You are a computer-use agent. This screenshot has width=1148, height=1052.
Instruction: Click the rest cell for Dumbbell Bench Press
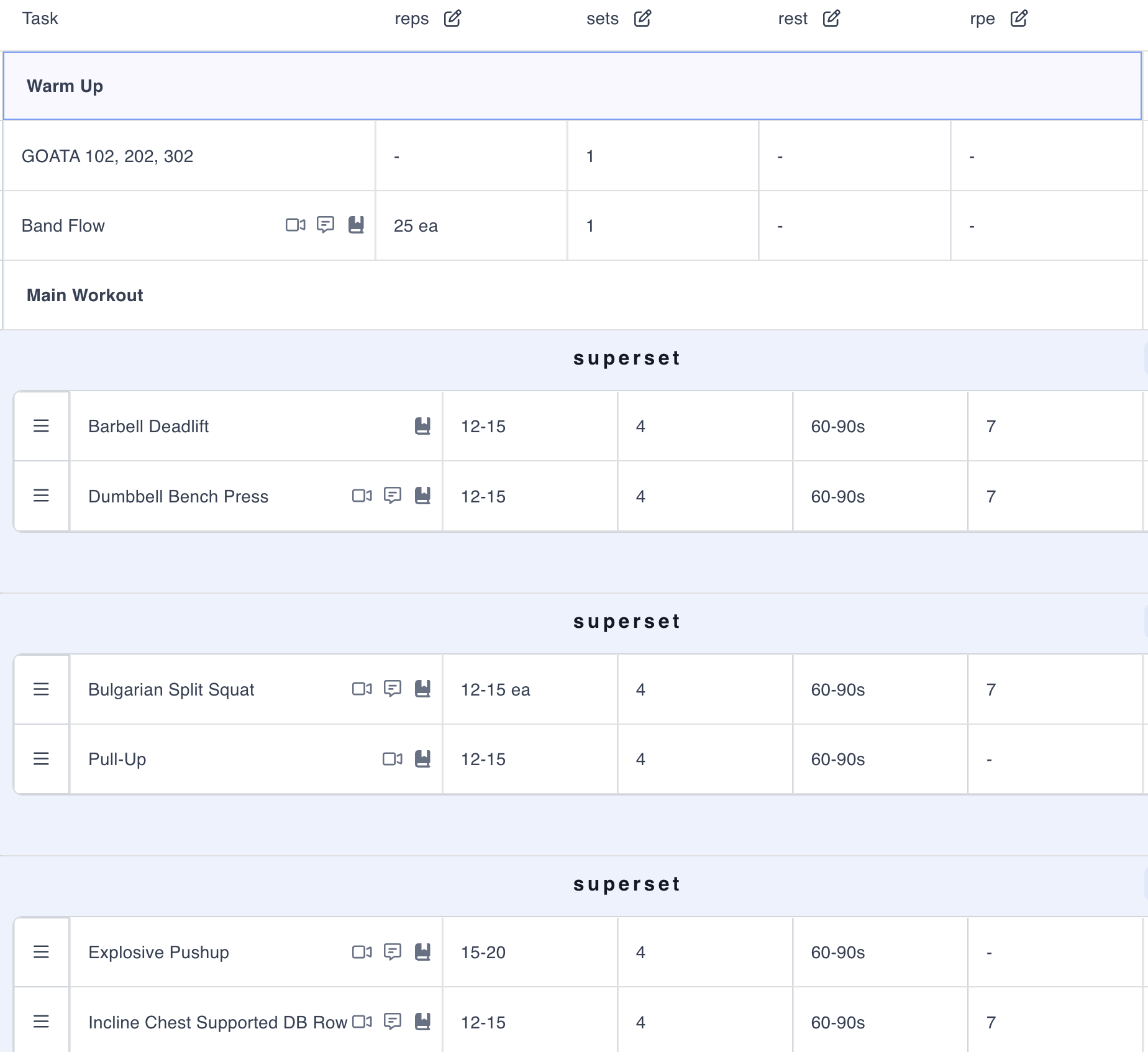point(879,496)
